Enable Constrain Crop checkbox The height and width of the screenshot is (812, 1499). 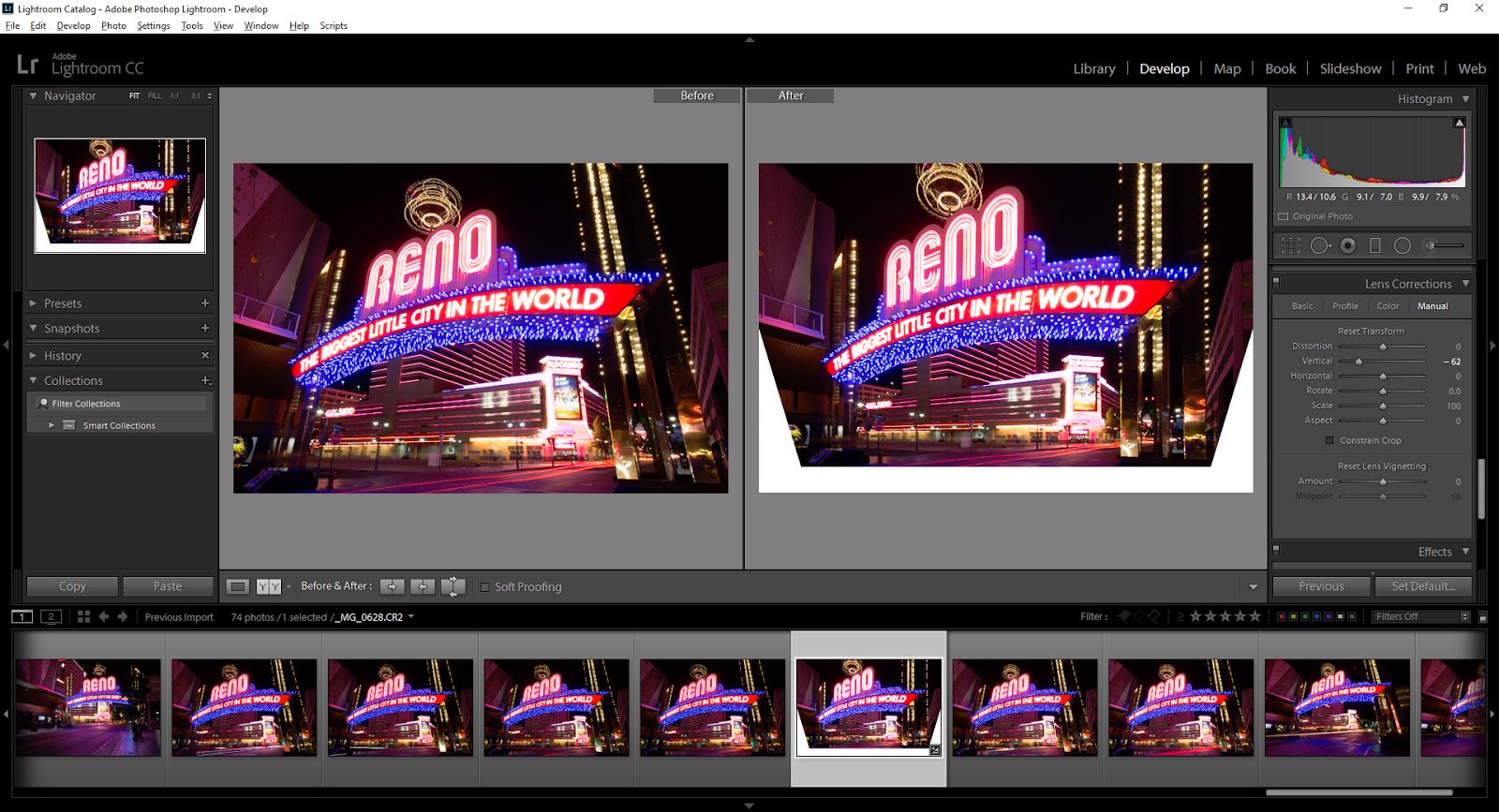tap(1328, 440)
